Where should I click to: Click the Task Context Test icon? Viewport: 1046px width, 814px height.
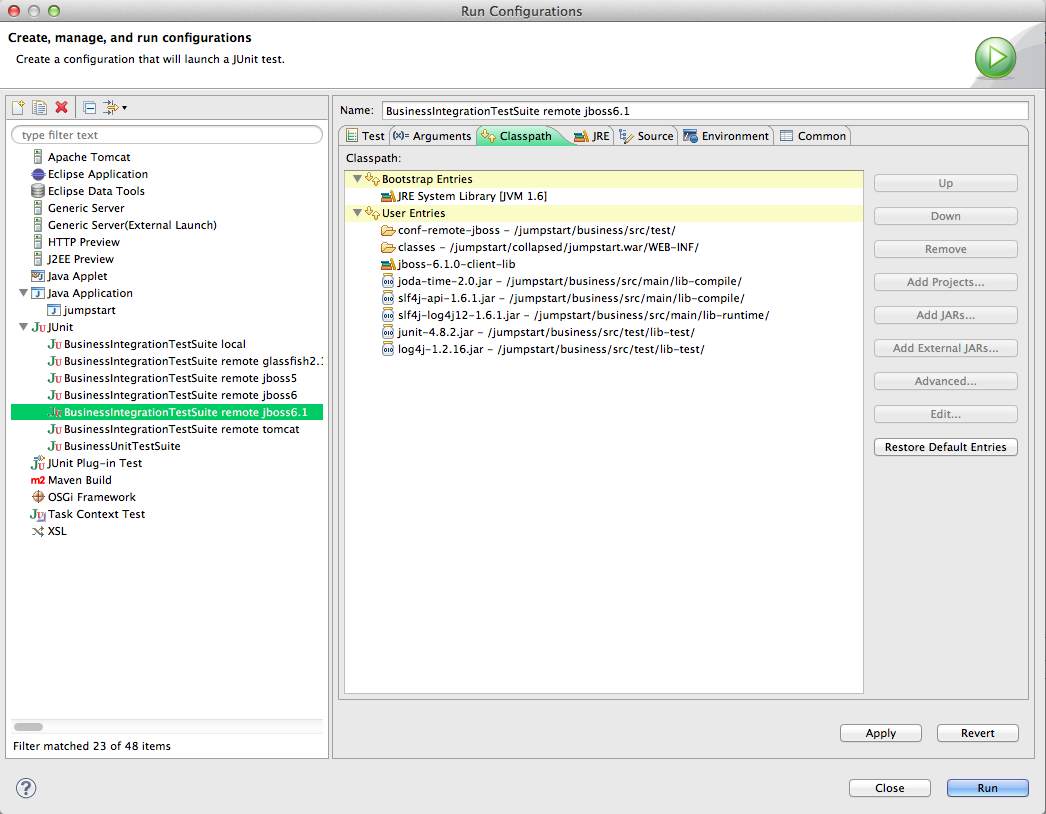click(x=38, y=514)
